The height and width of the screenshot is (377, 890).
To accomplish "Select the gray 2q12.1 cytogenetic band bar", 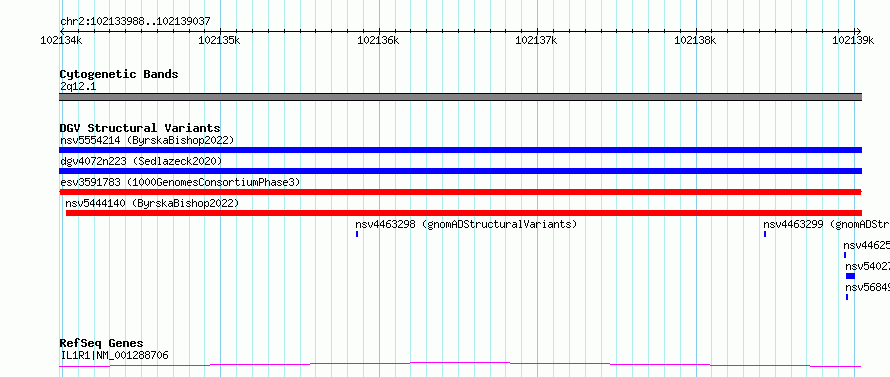I will 461,97.
